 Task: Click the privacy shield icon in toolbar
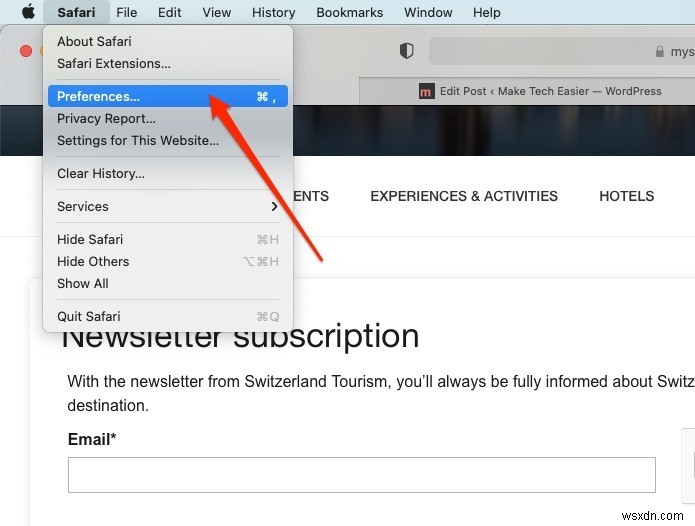click(x=406, y=51)
